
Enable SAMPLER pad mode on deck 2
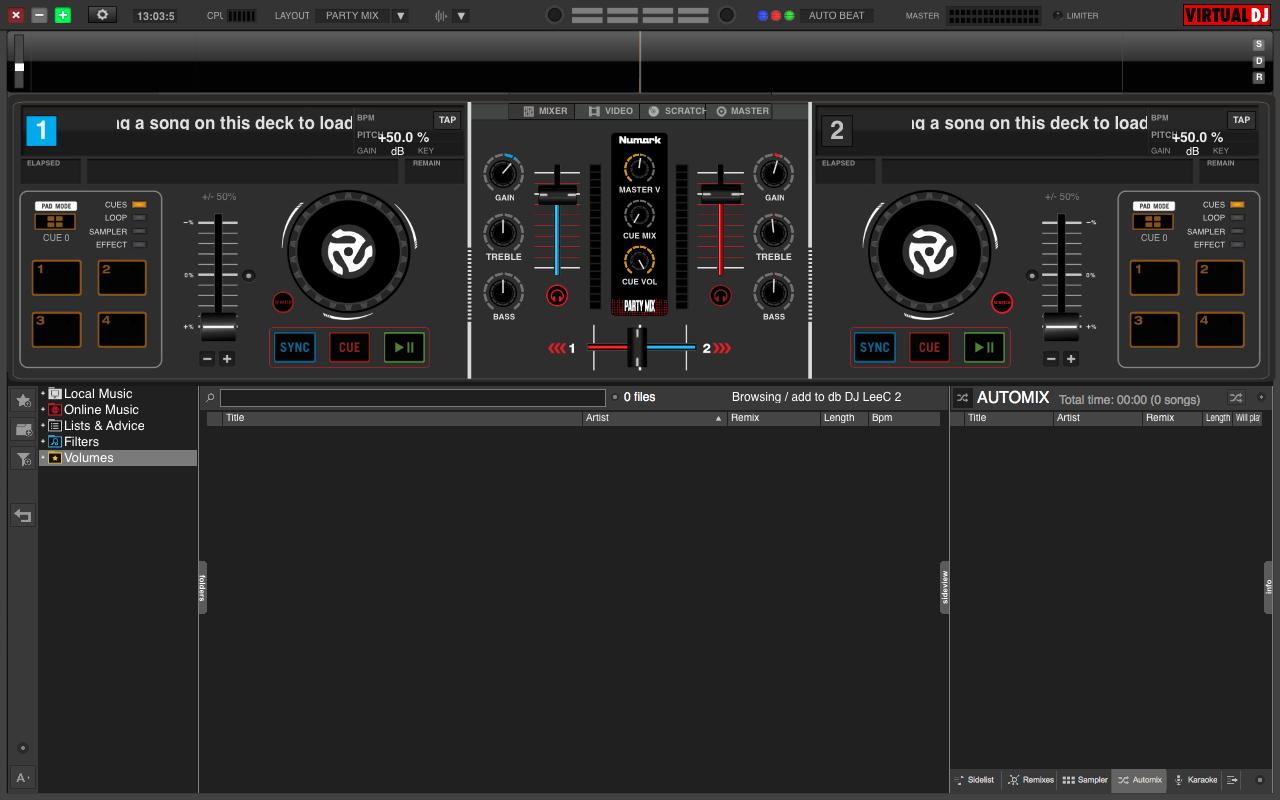click(x=1237, y=231)
